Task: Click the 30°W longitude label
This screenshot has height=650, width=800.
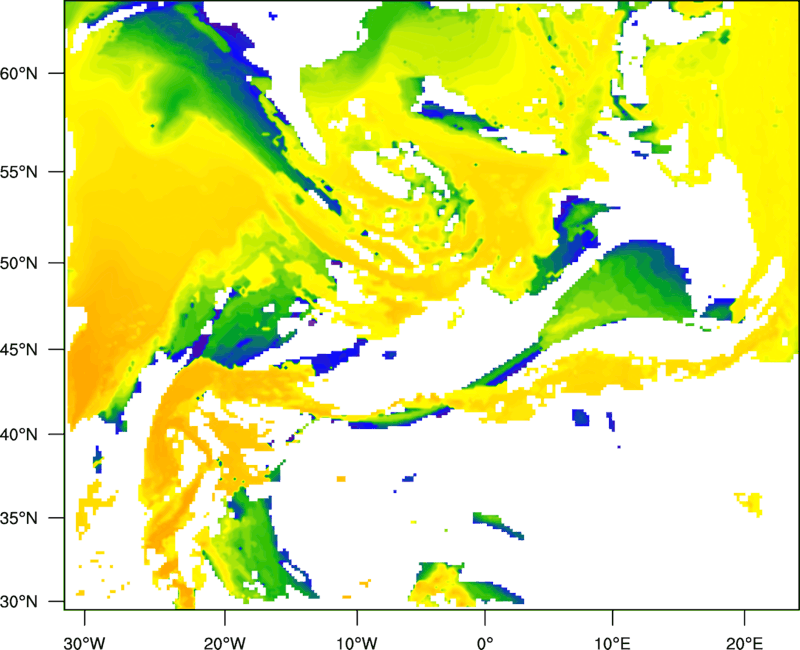Action: (85, 643)
